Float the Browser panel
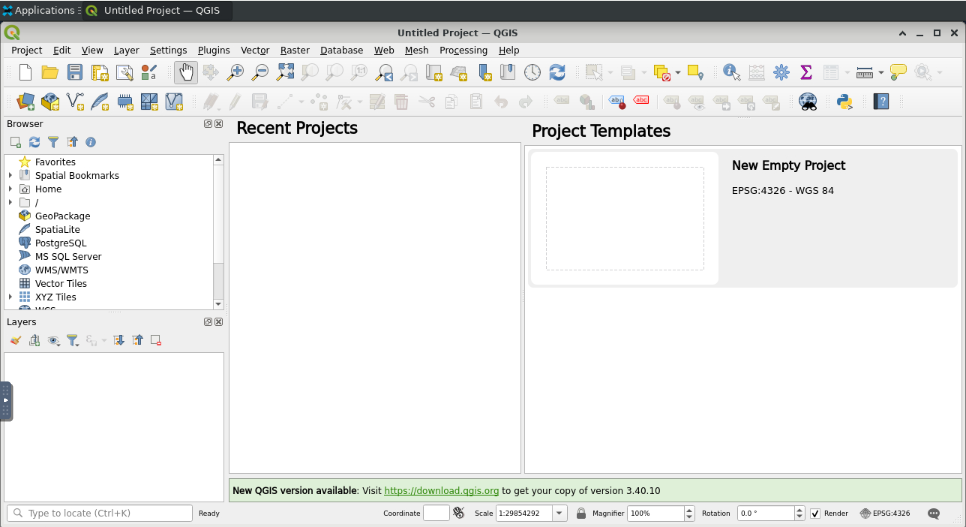This screenshot has height=527, width=966. [x=208, y=124]
